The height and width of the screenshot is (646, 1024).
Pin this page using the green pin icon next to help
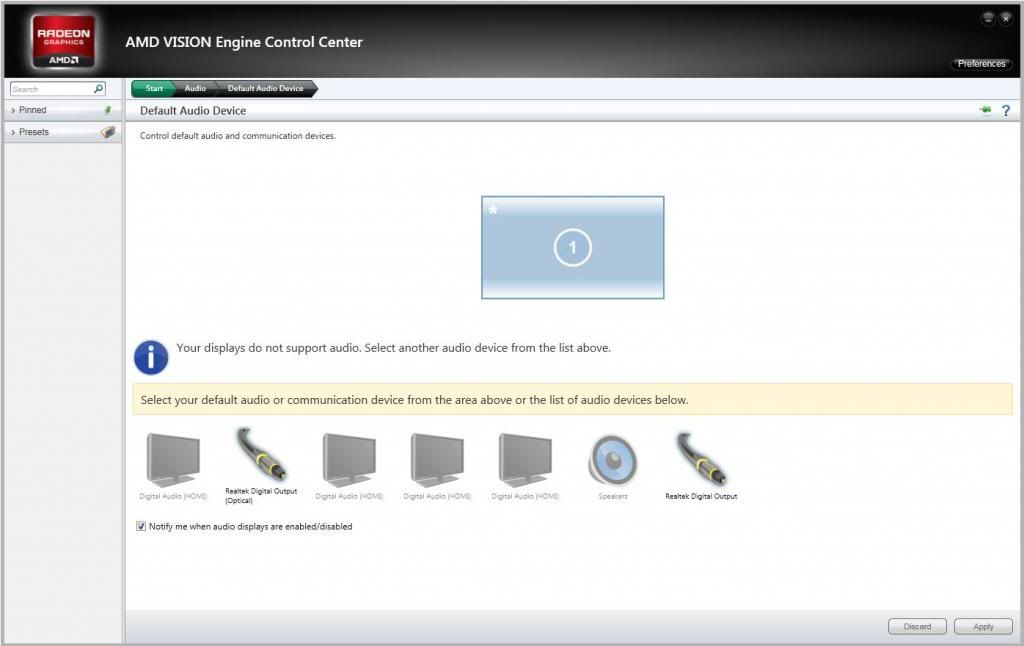(985, 110)
